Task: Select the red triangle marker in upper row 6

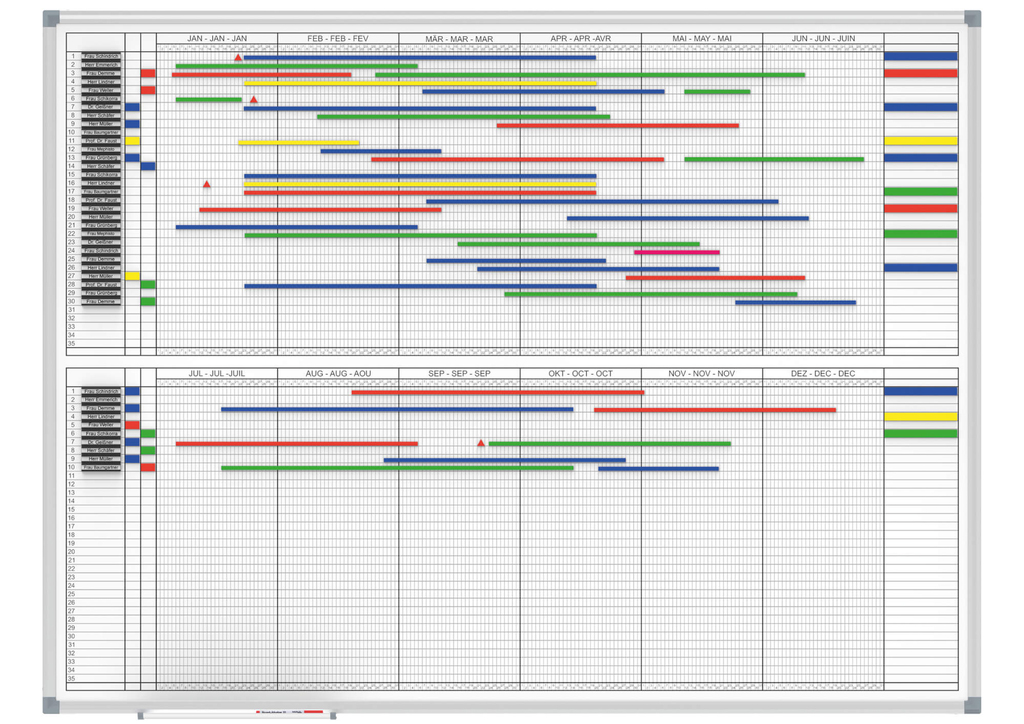Action: pyautogui.click(x=254, y=100)
